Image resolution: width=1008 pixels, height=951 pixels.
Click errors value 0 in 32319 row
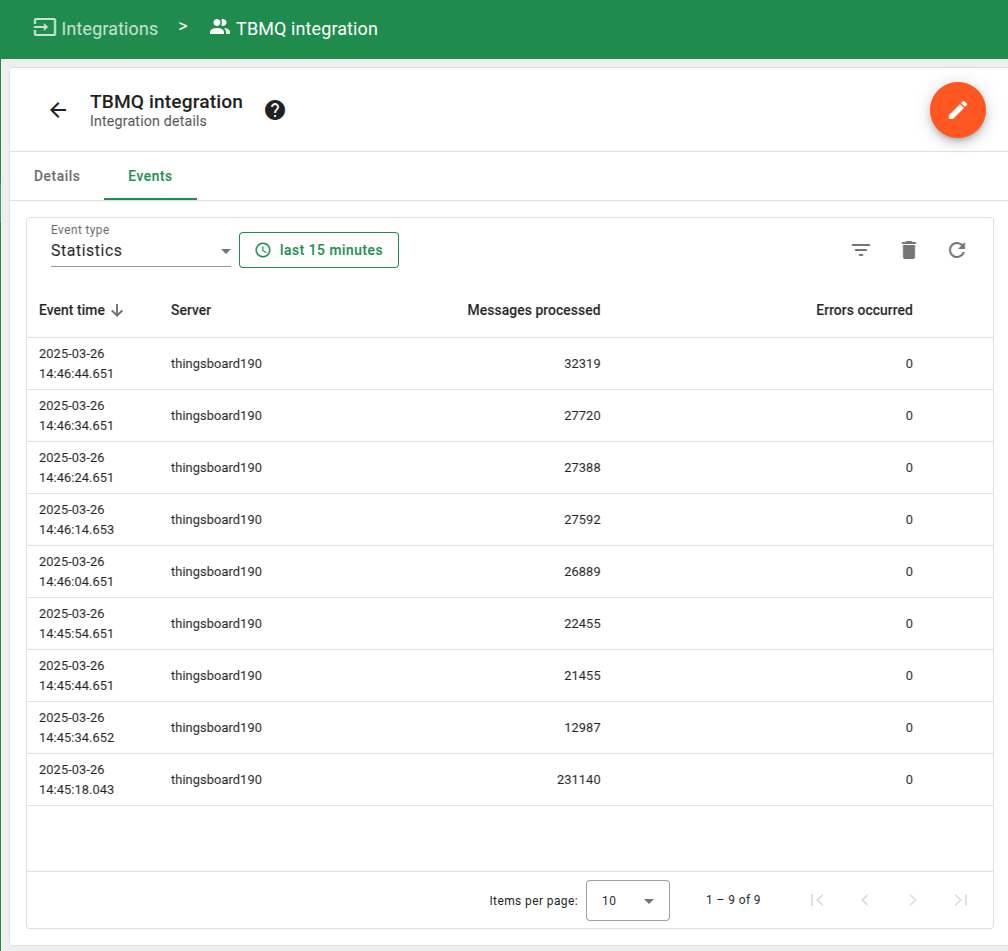pos(909,363)
